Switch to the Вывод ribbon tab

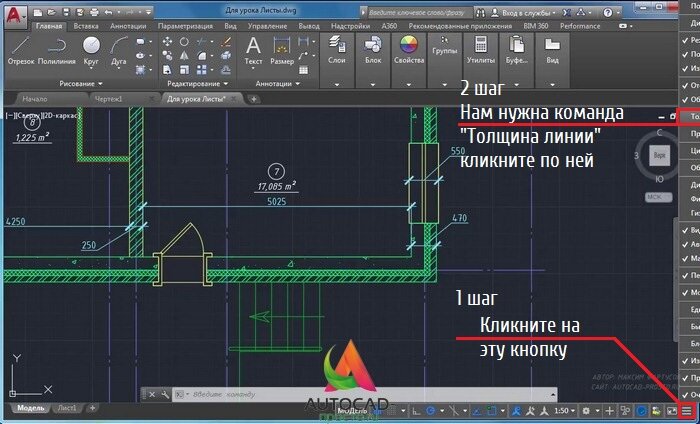pos(309,26)
